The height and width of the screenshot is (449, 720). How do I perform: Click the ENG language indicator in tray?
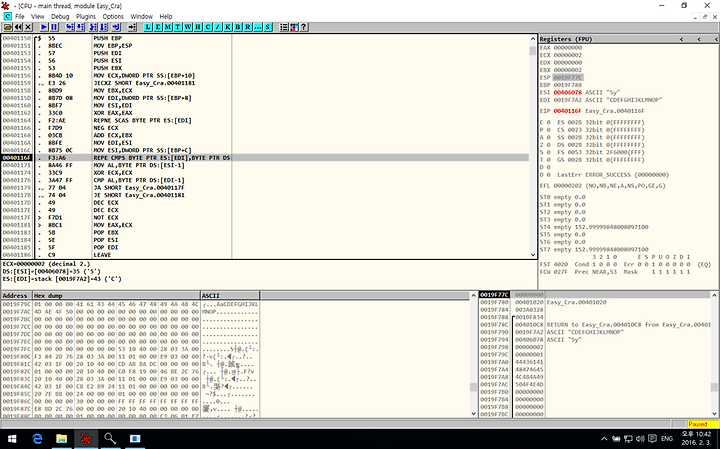point(667,439)
